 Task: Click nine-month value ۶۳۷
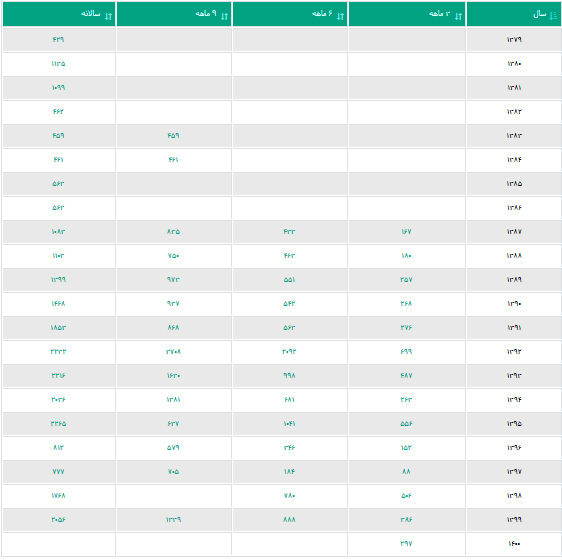[x=173, y=423]
